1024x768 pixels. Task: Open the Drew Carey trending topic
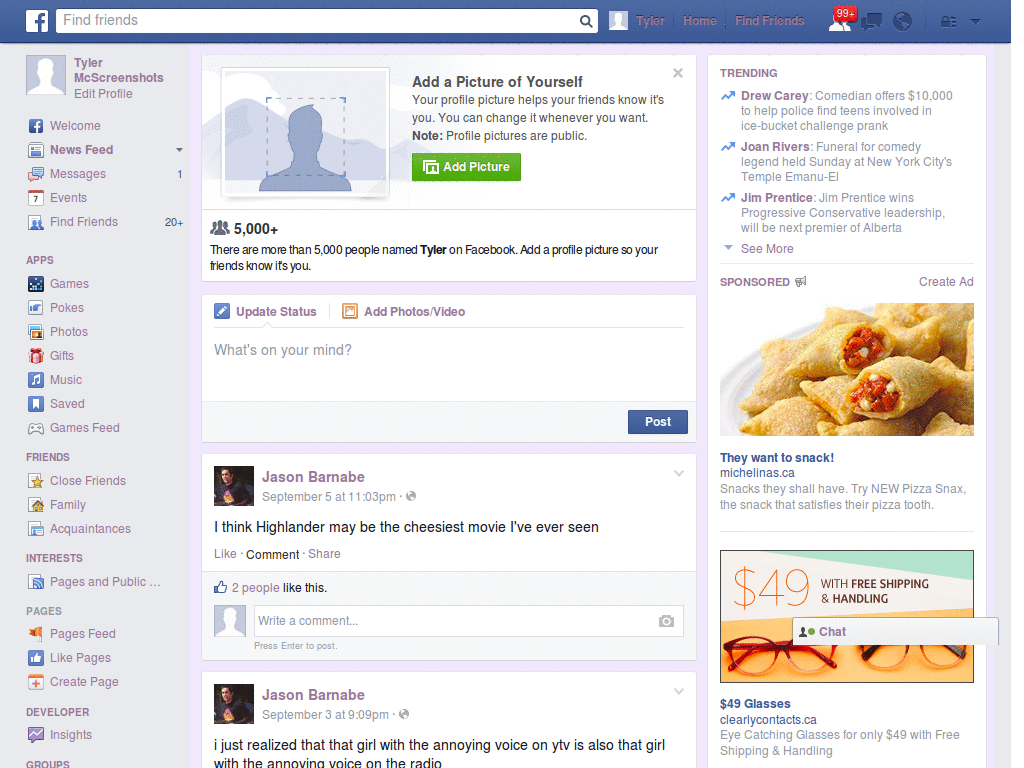point(775,96)
